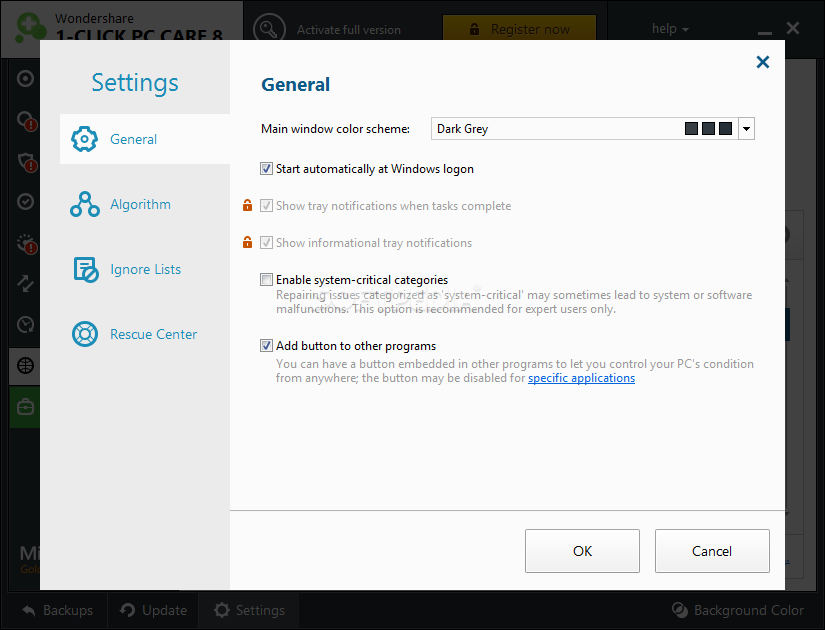Enable system-critical categories checkbox

tap(266, 279)
